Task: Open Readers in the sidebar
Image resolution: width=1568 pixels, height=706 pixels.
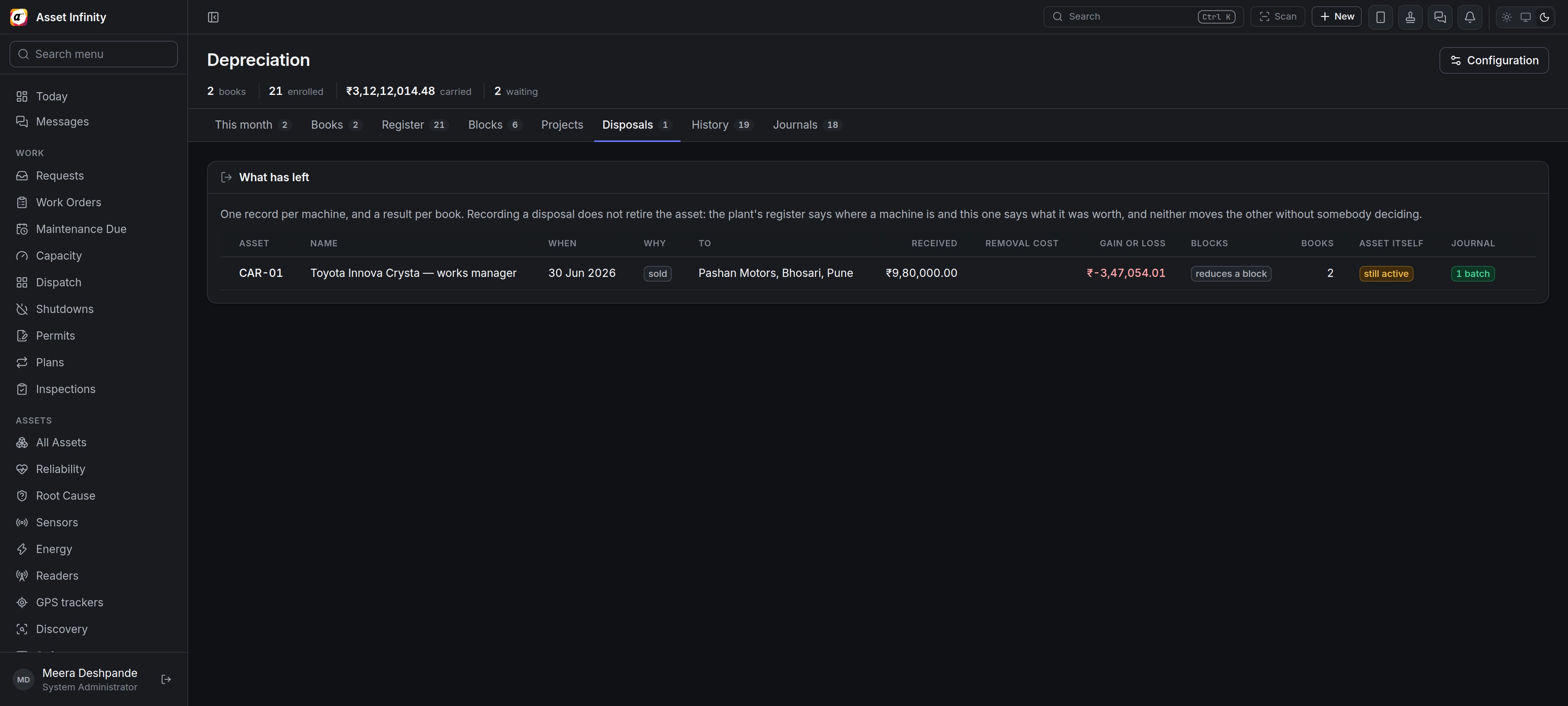Action: pos(94,576)
